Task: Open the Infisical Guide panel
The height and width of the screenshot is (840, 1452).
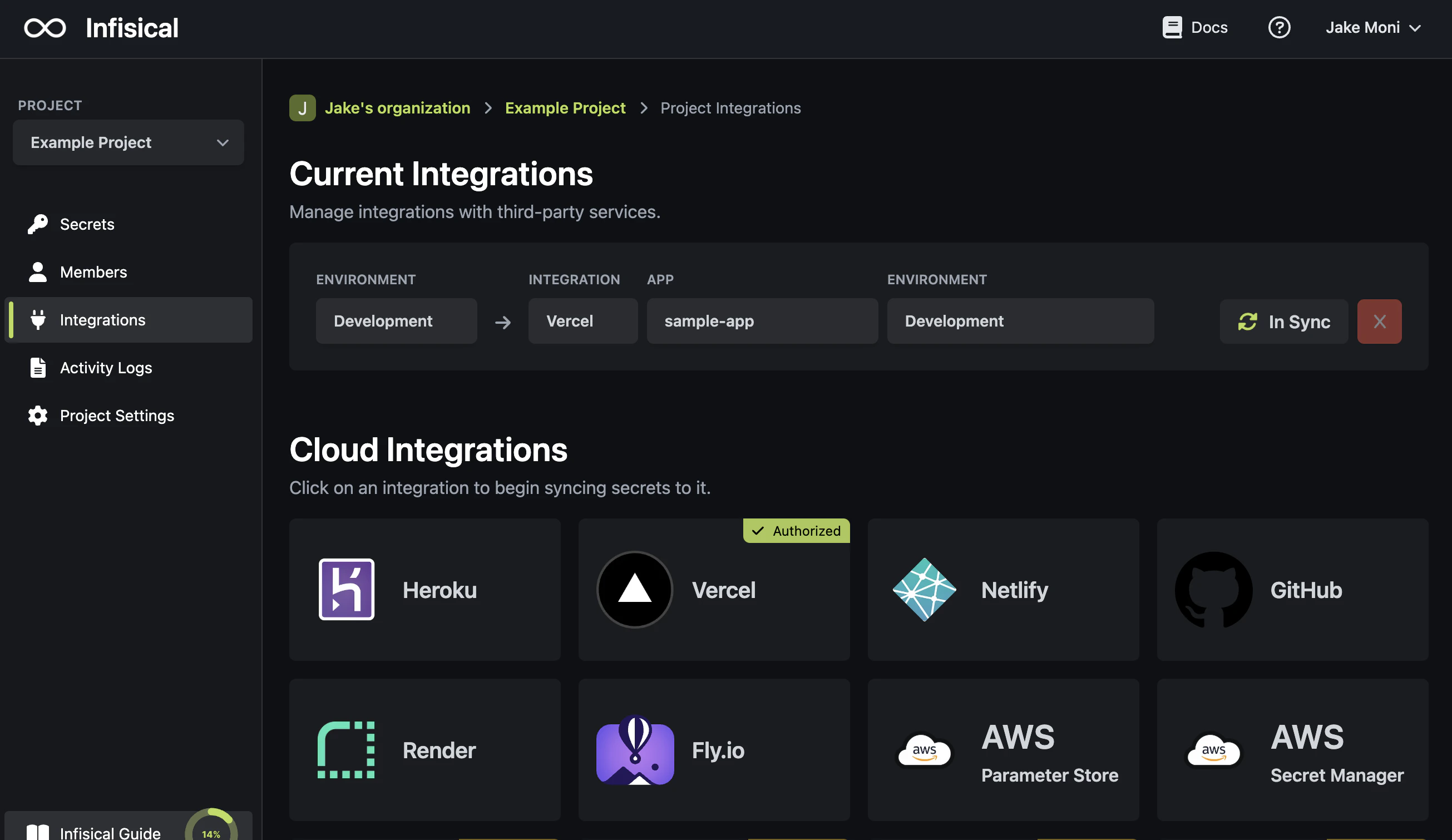Action: click(129, 826)
